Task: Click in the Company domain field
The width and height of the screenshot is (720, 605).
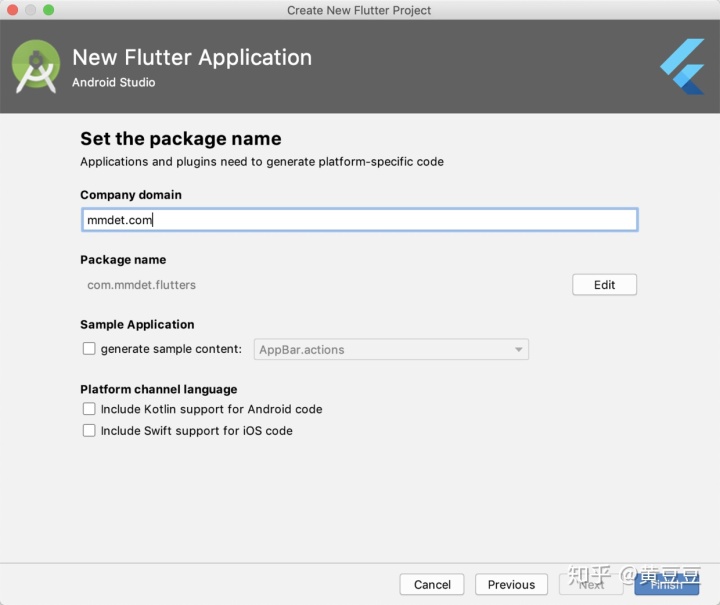Action: [x=360, y=220]
